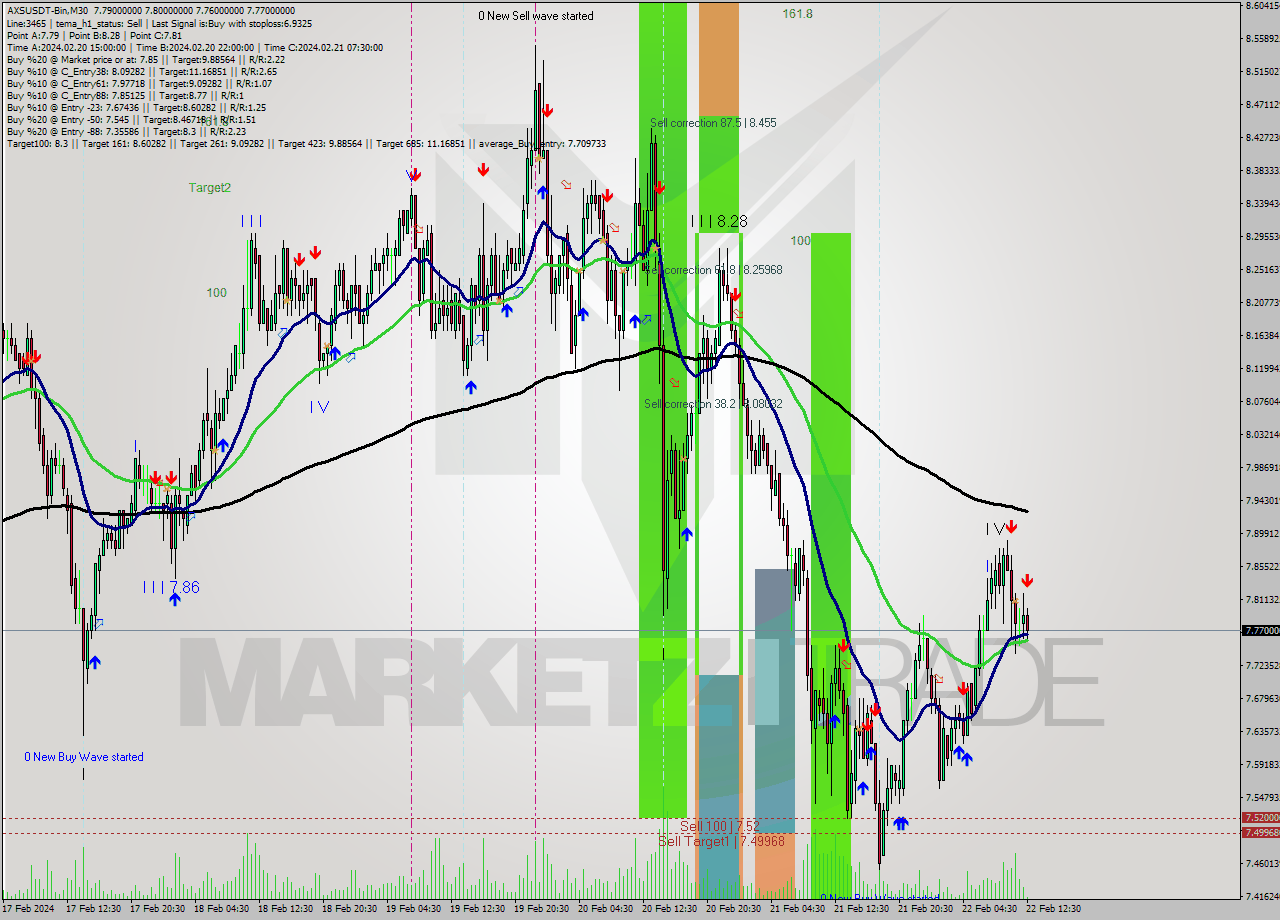Click the '21 Feb 04:30' time axis label
Image resolution: width=1280 pixels, height=920 pixels.
[797, 908]
